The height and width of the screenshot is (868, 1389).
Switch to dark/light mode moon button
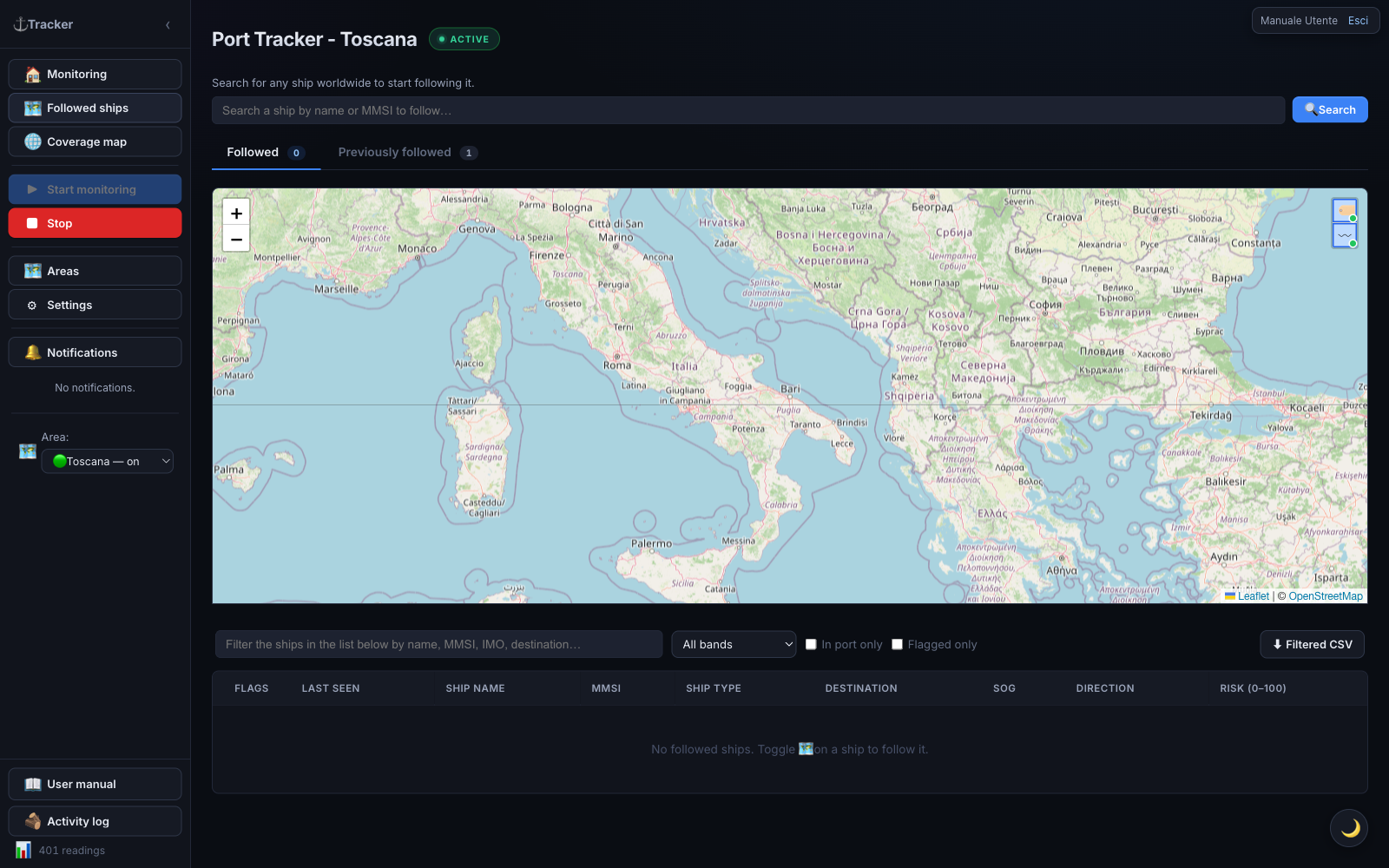[1349, 828]
